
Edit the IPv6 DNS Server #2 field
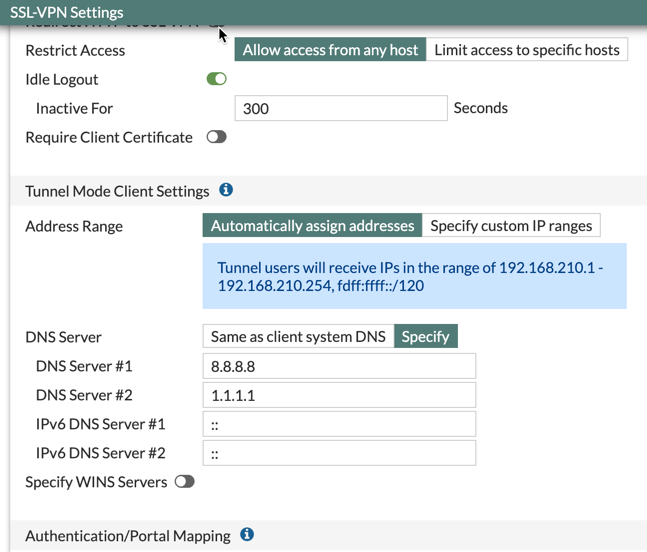click(x=339, y=453)
